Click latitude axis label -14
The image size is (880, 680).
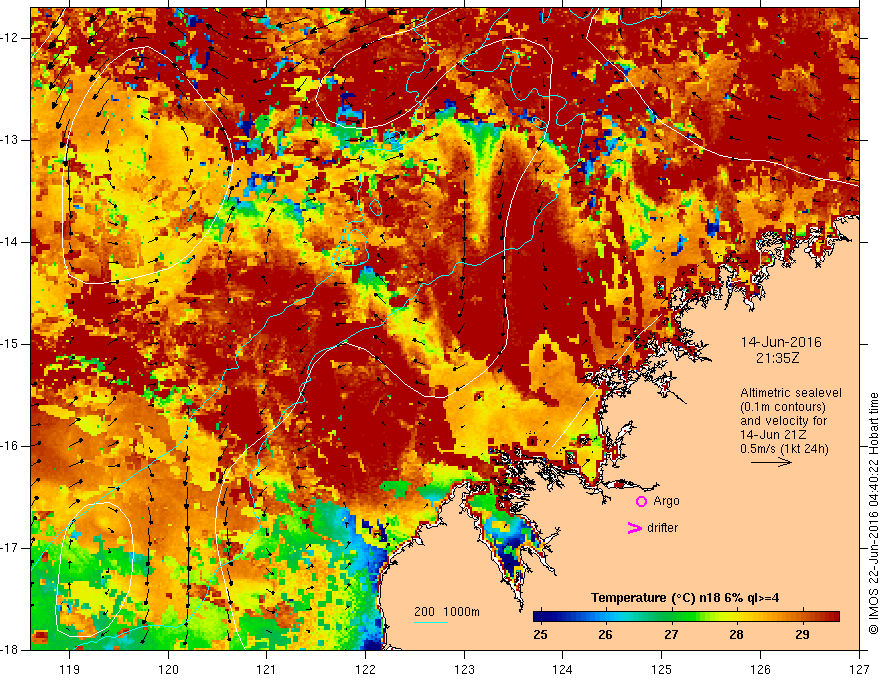[x=10, y=242]
